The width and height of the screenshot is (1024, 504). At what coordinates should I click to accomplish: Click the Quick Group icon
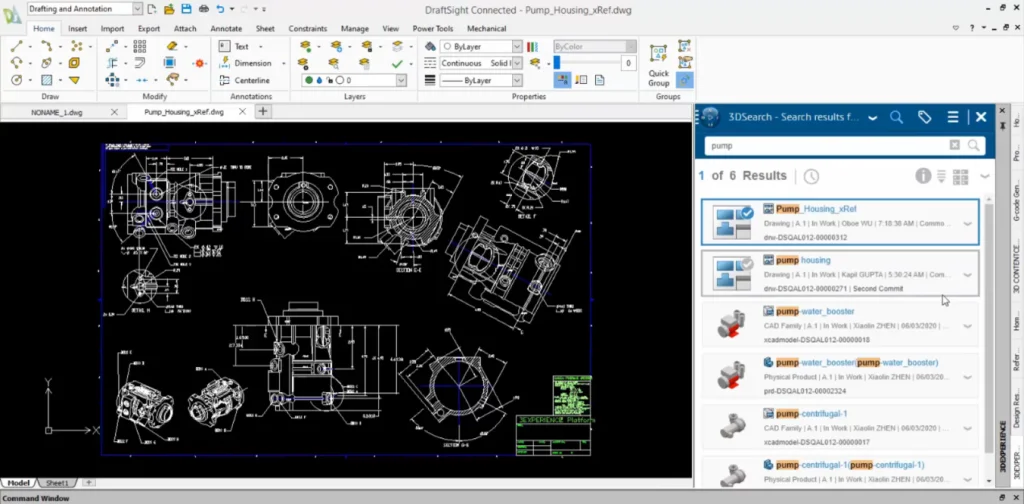click(658, 53)
